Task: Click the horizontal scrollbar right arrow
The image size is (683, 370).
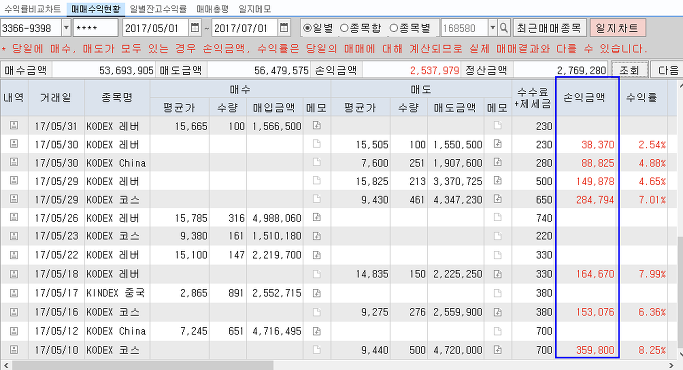Action: [671, 365]
